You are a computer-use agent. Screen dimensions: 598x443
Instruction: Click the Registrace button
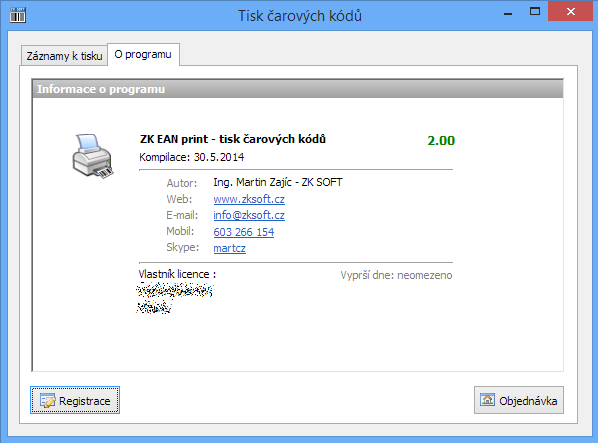click(75, 400)
